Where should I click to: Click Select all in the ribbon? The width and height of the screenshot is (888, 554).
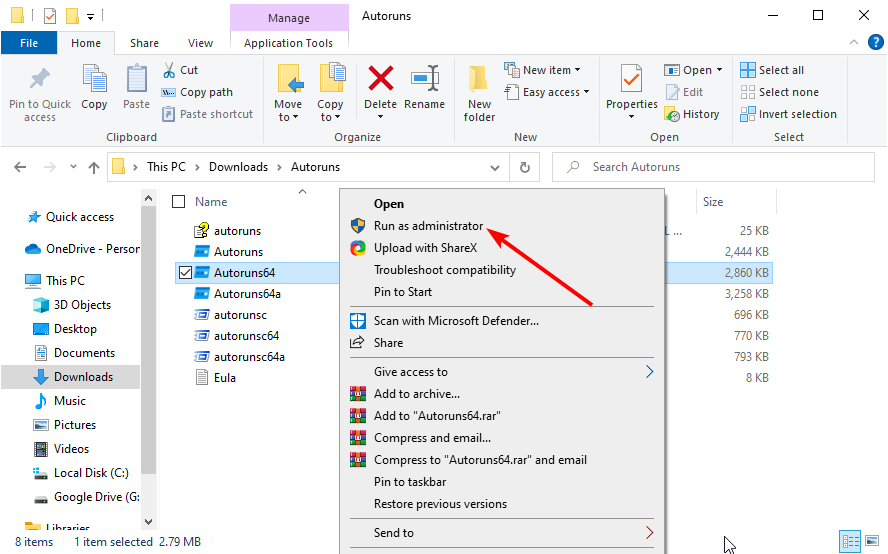pos(772,70)
